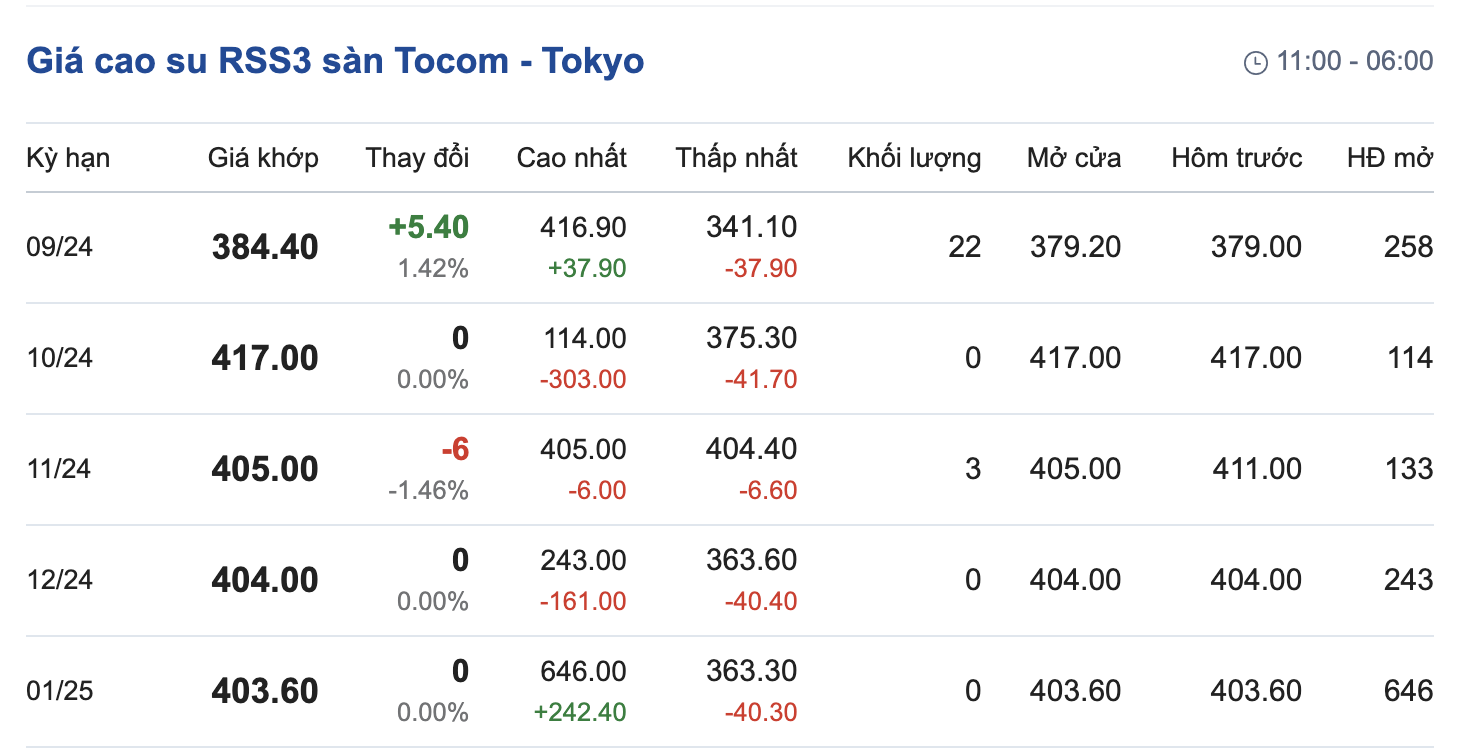Click the clock icon beside trading hours

pyautogui.click(x=1255, y=63)
